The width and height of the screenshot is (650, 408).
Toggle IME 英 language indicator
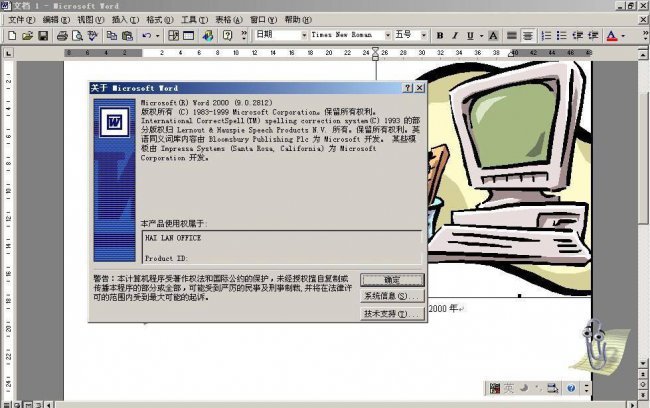[x=509, y=388]
